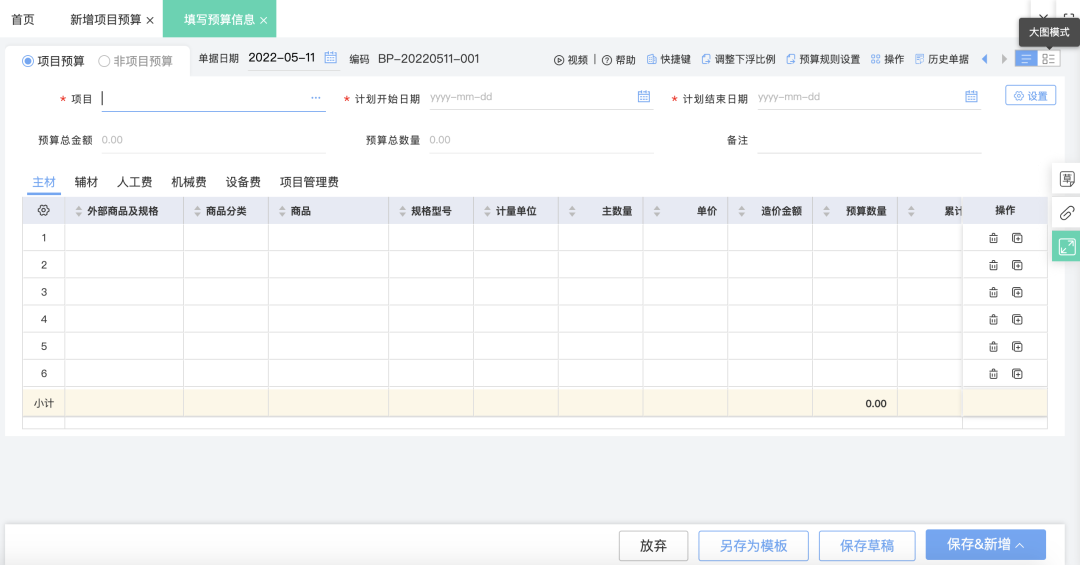Open the 计划结束日期 calendar icon

pos(971,96)
